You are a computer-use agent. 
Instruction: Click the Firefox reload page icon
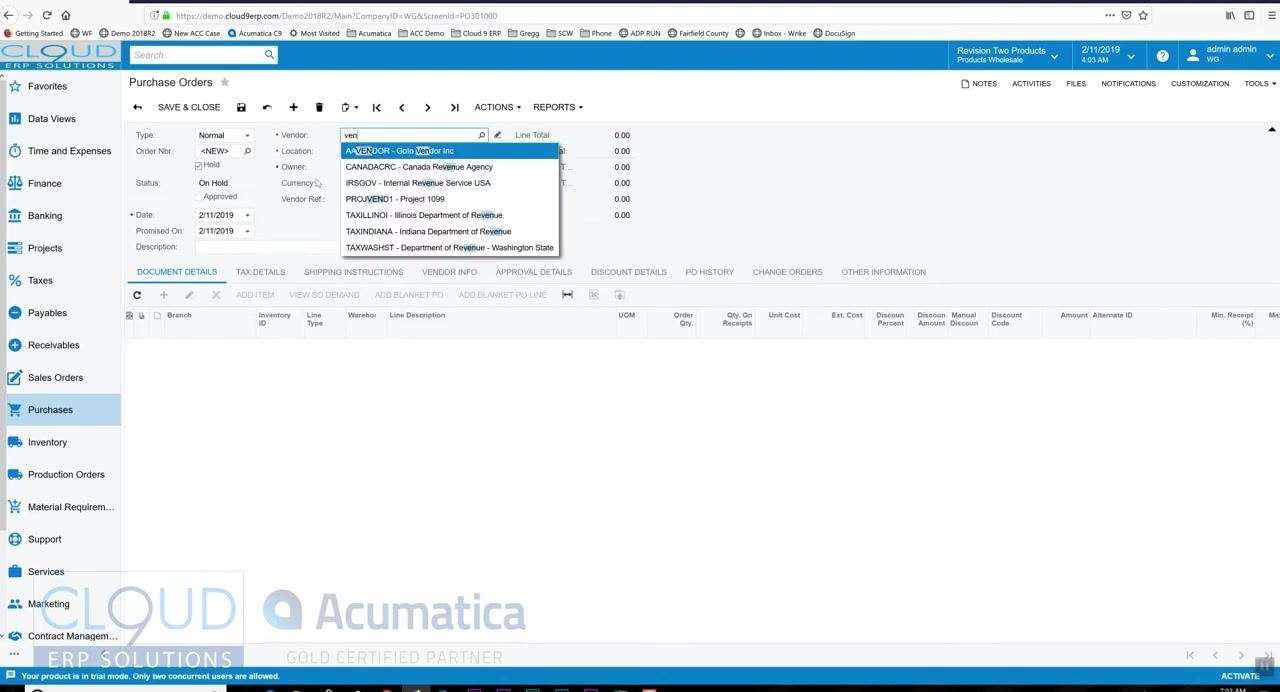47,15
